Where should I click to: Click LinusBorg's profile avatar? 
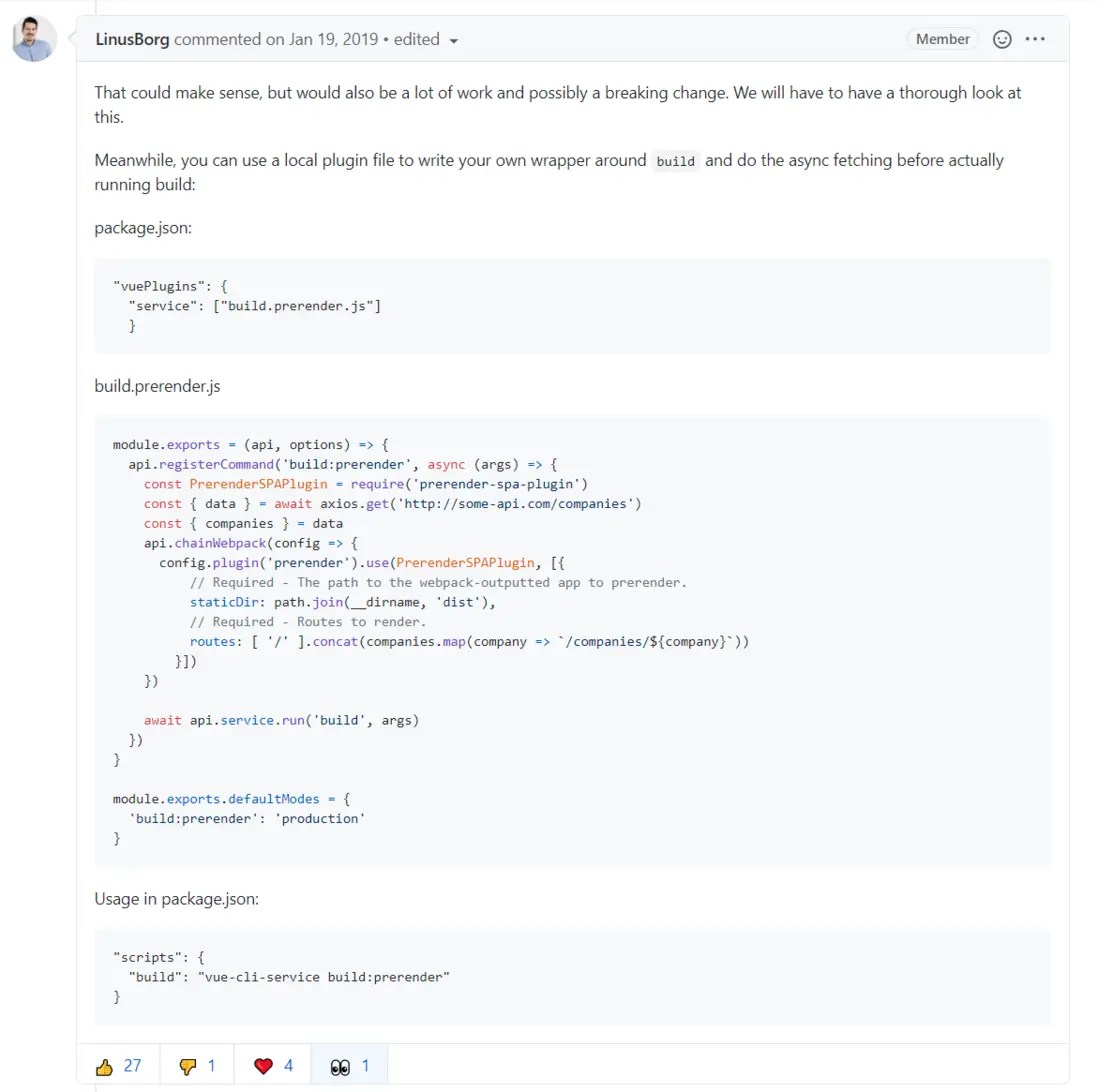(33, 37)
